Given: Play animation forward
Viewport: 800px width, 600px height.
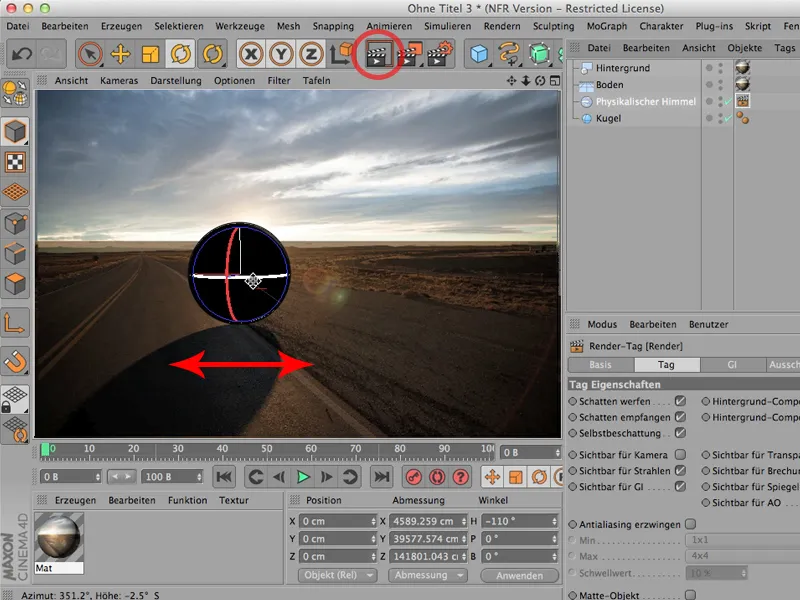Looking at the screenshot, I should (x=303, y=477).
